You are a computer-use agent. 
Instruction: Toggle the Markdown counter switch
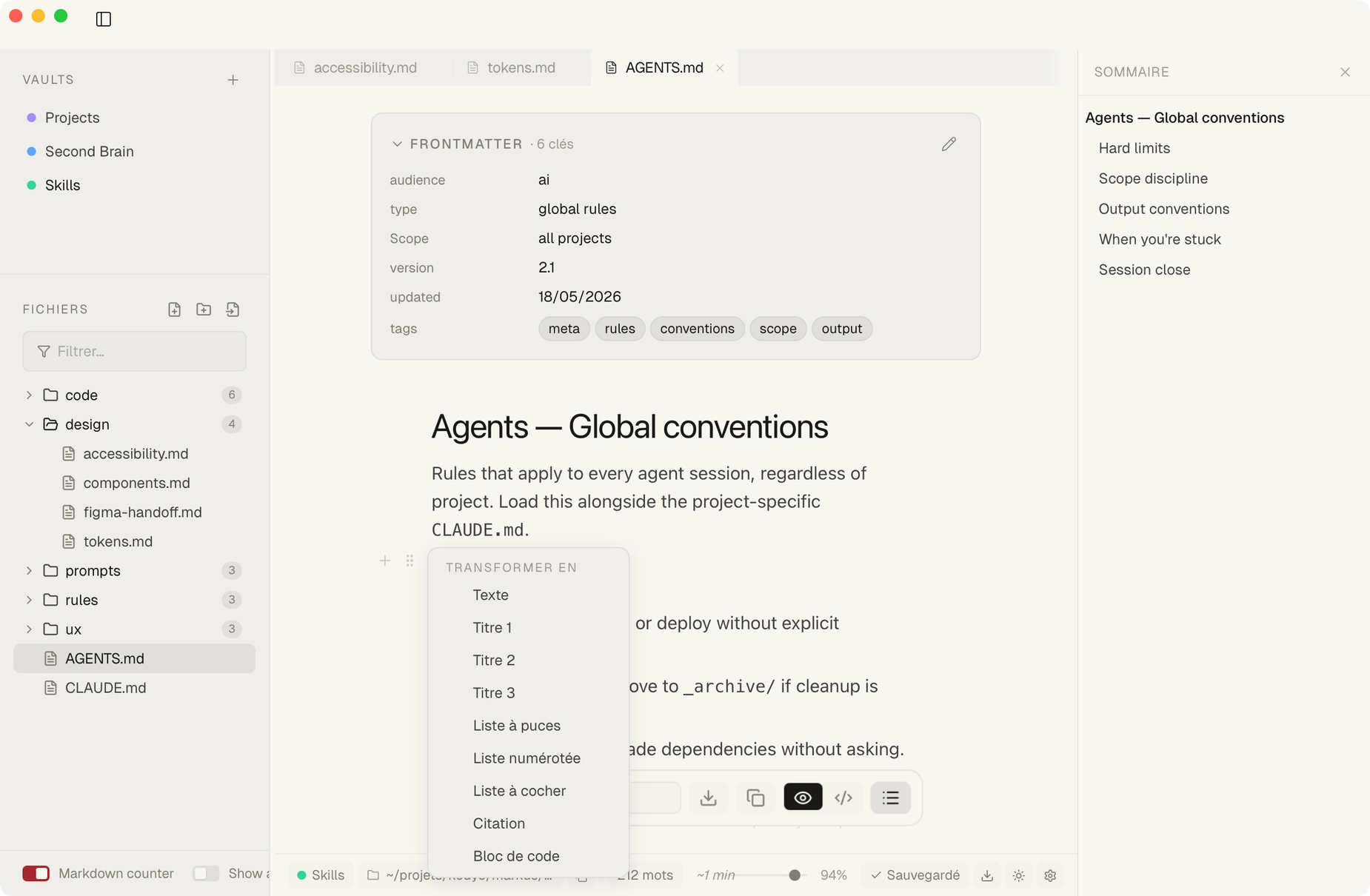pos(36,874)
